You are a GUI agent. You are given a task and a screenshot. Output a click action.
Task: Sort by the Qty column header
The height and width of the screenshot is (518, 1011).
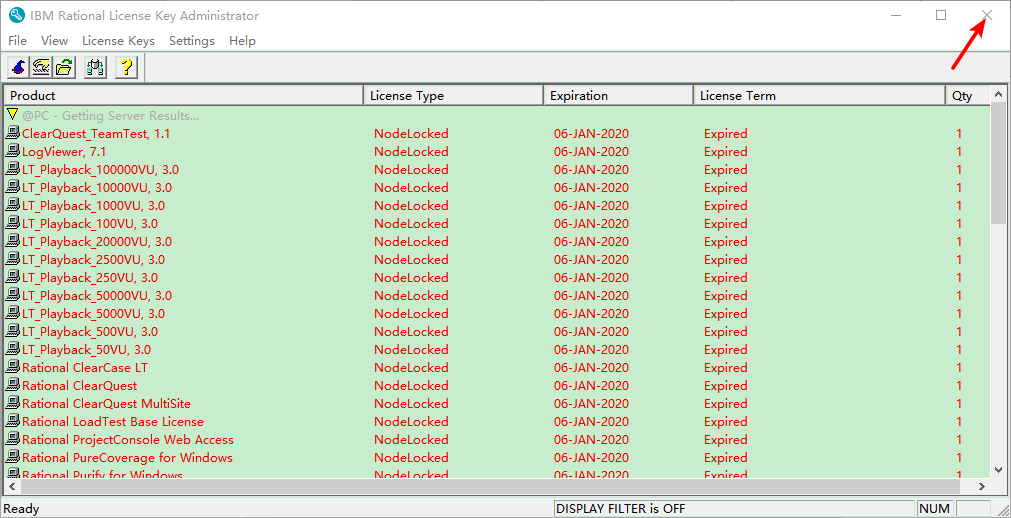968,95
